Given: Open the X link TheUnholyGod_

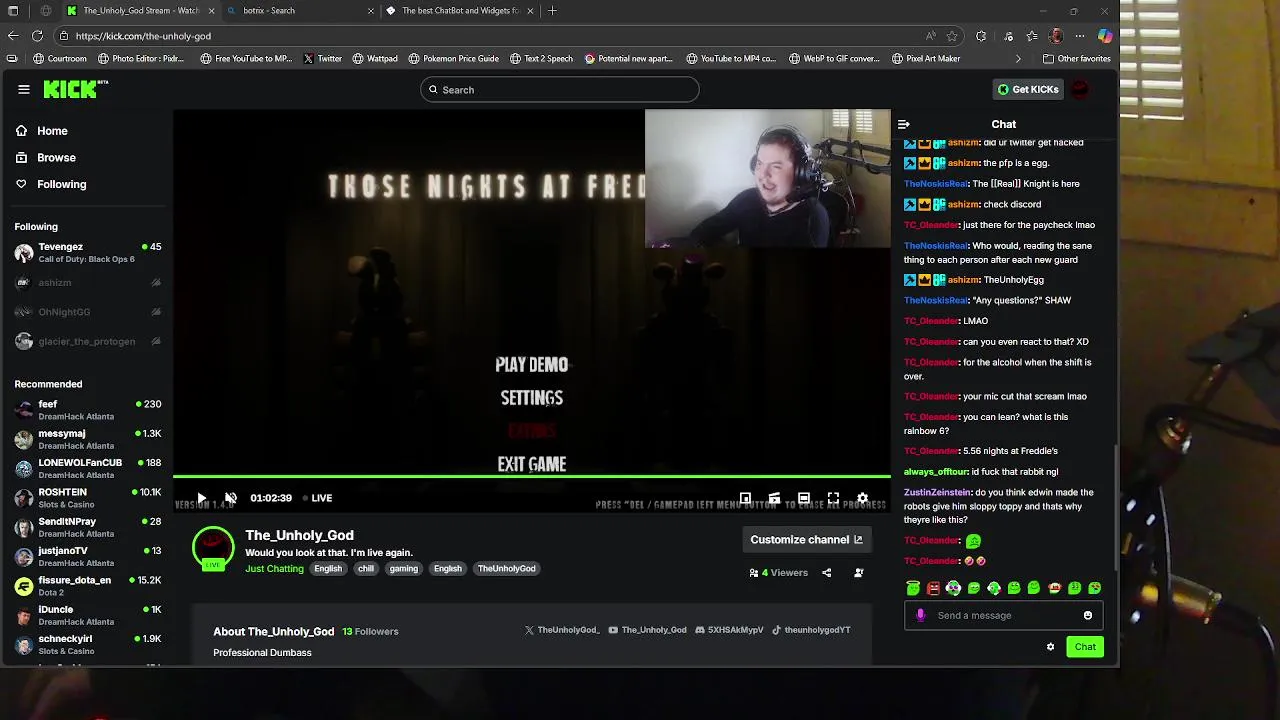Looking at the screenshot, I should point(562,630).
